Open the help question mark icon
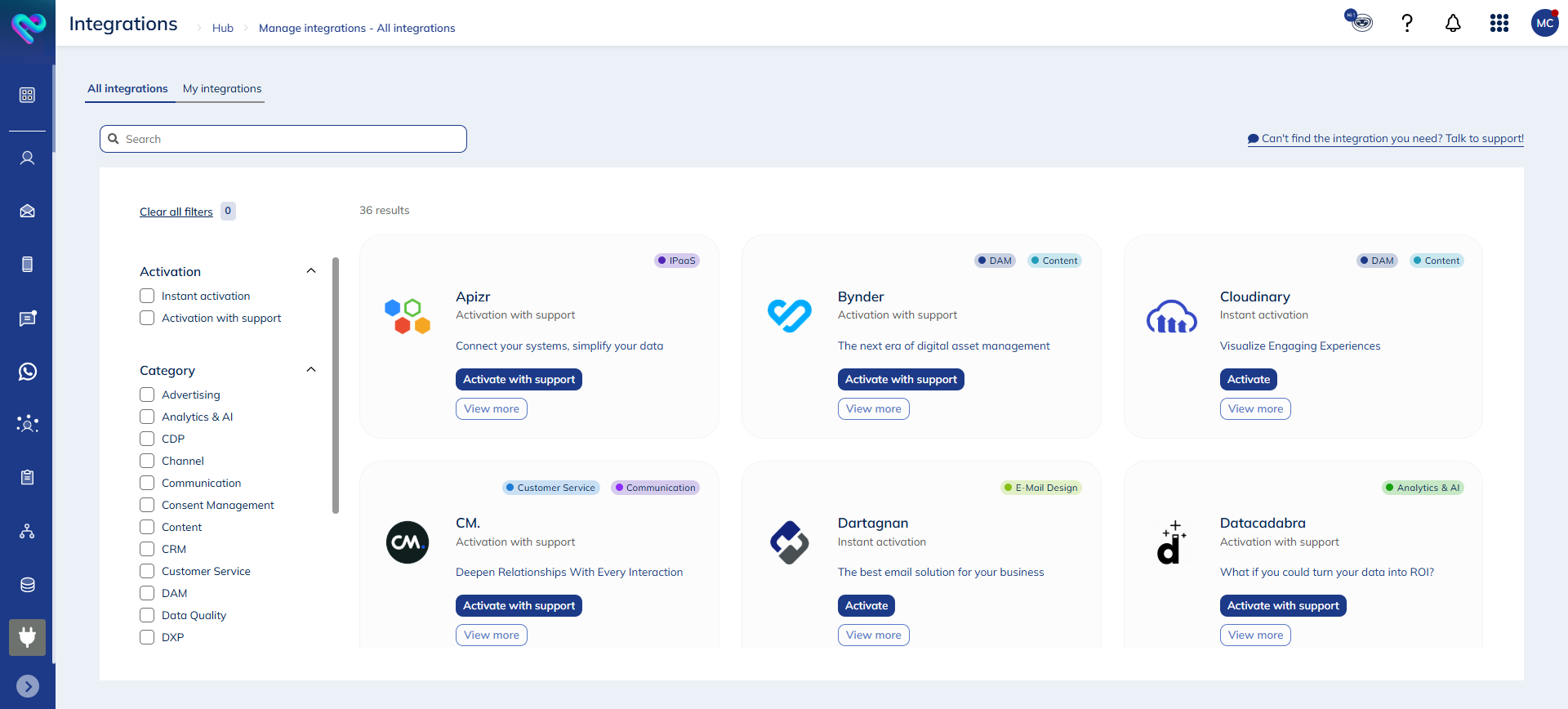 [1406, 23]
